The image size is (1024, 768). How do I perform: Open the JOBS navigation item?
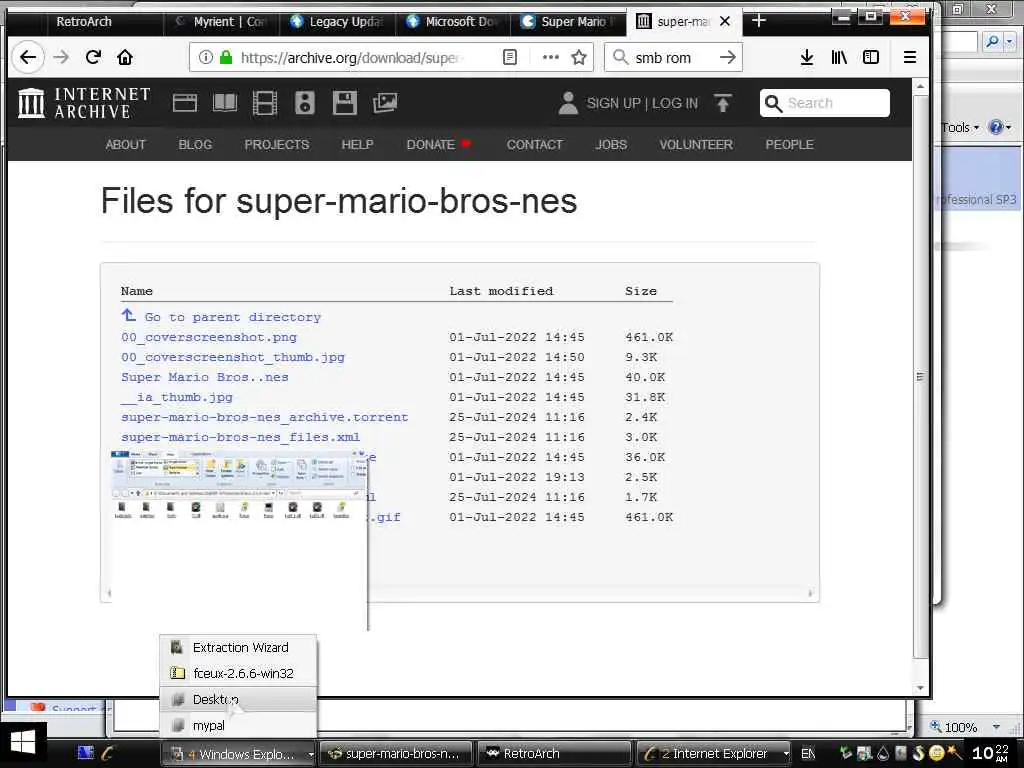(x=611, y=144)
